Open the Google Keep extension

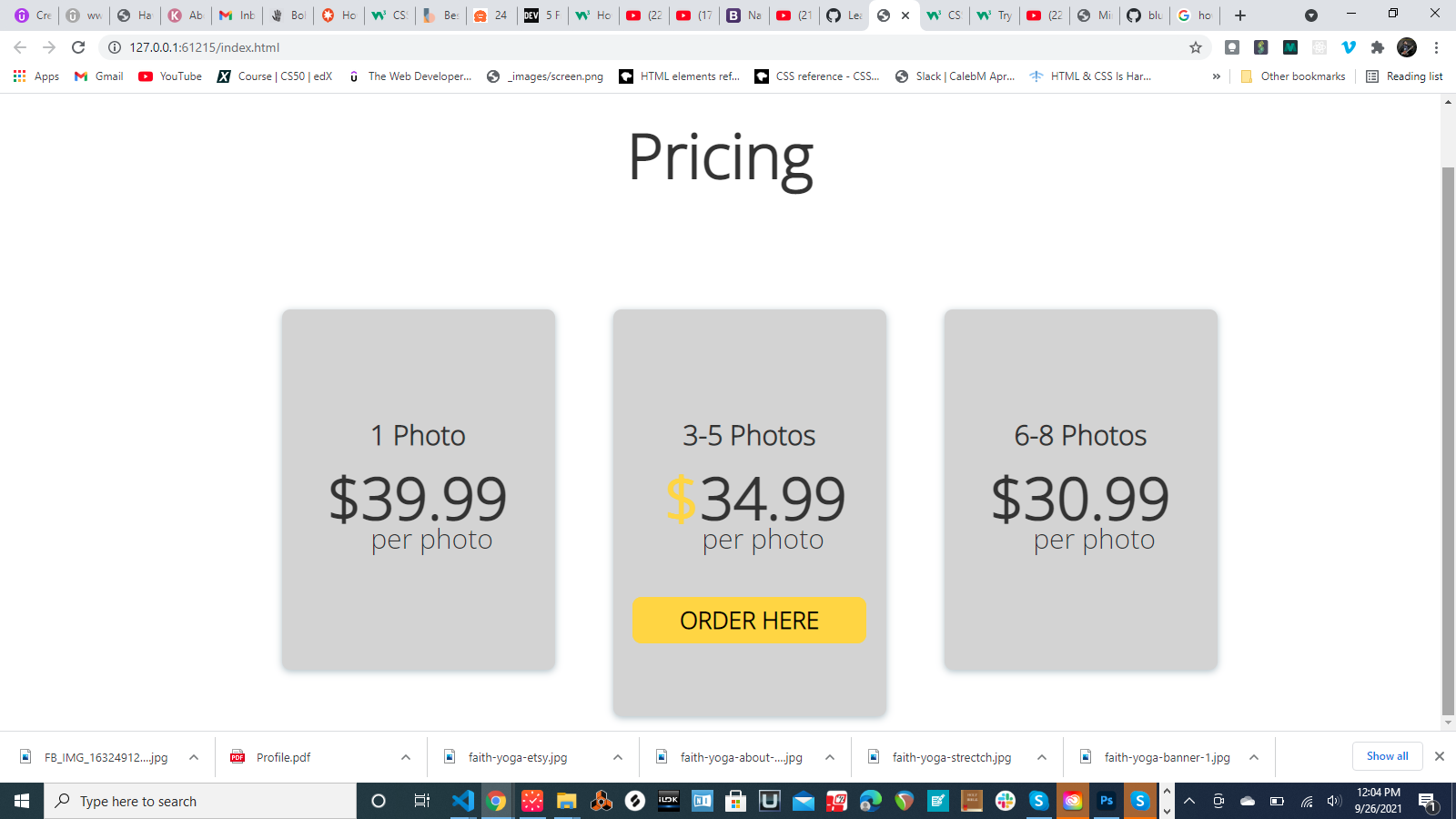click(x=1232, y=47)
